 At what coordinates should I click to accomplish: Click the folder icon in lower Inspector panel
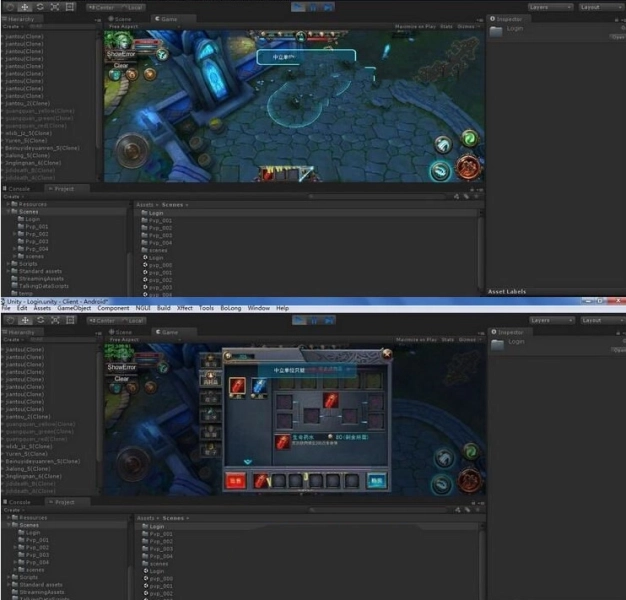coord(497,345)
